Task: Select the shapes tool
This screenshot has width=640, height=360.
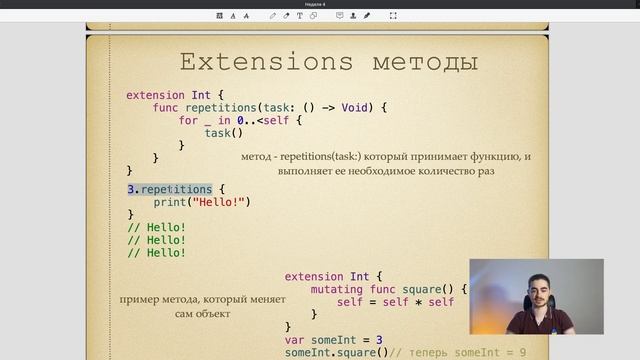Action: pos(313,16)
